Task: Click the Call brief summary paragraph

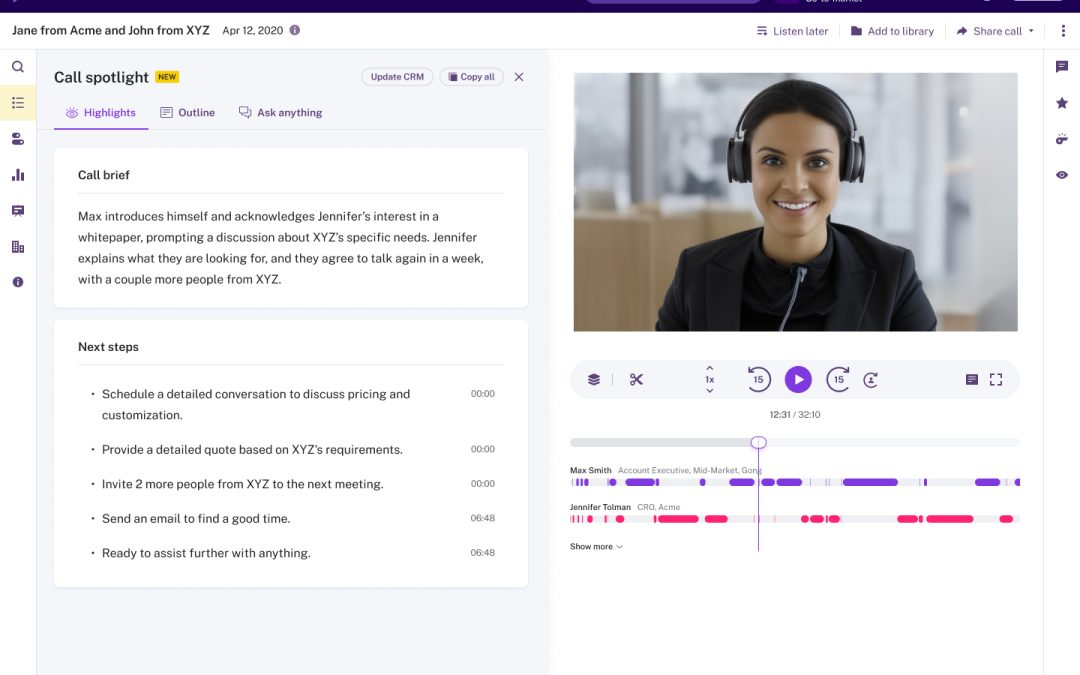Action: click(x=281, y=247)
